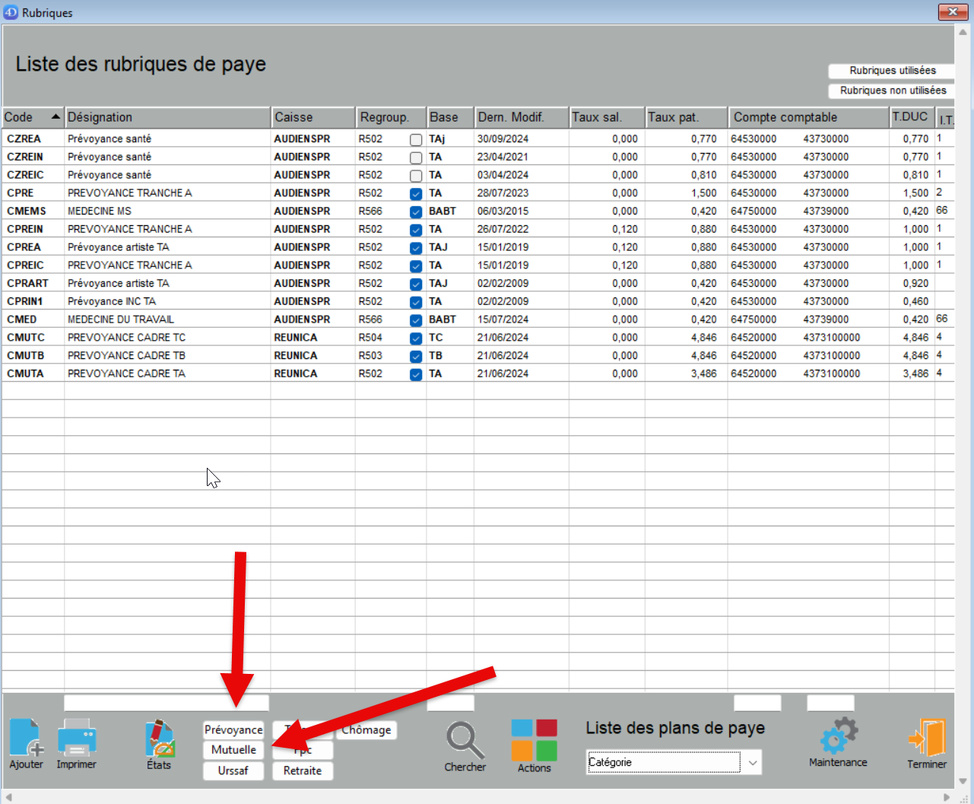Sort by the Désignation column header
This screenshot has height=804, width=974.
pyautogui.click(x=167, y=118)
